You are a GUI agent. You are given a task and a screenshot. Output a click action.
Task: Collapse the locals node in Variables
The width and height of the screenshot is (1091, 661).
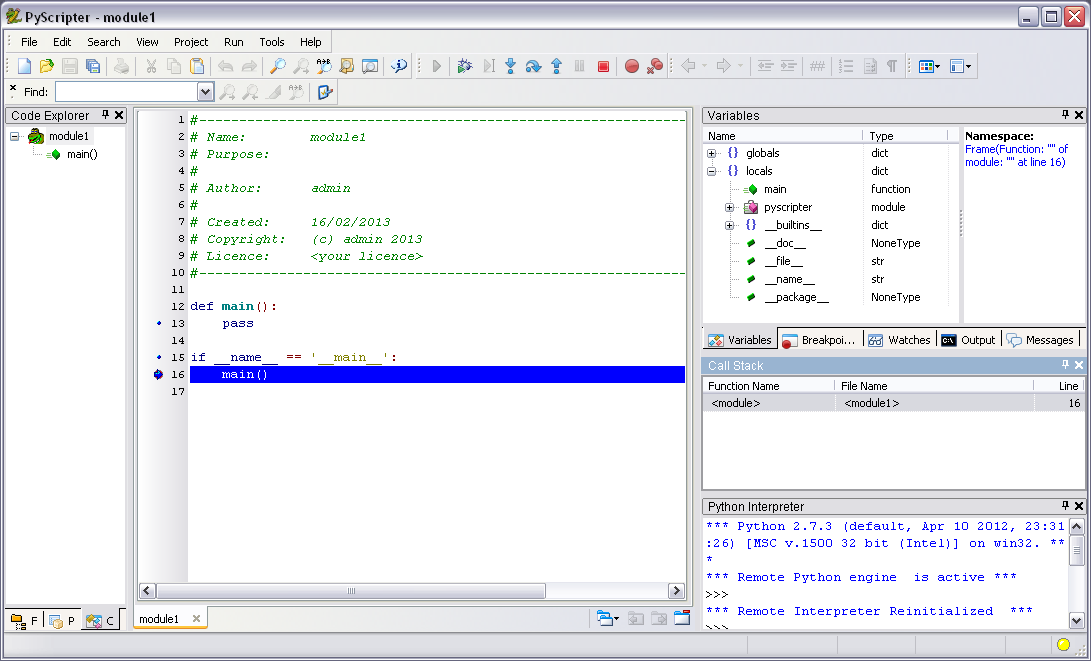click(712, 171)
